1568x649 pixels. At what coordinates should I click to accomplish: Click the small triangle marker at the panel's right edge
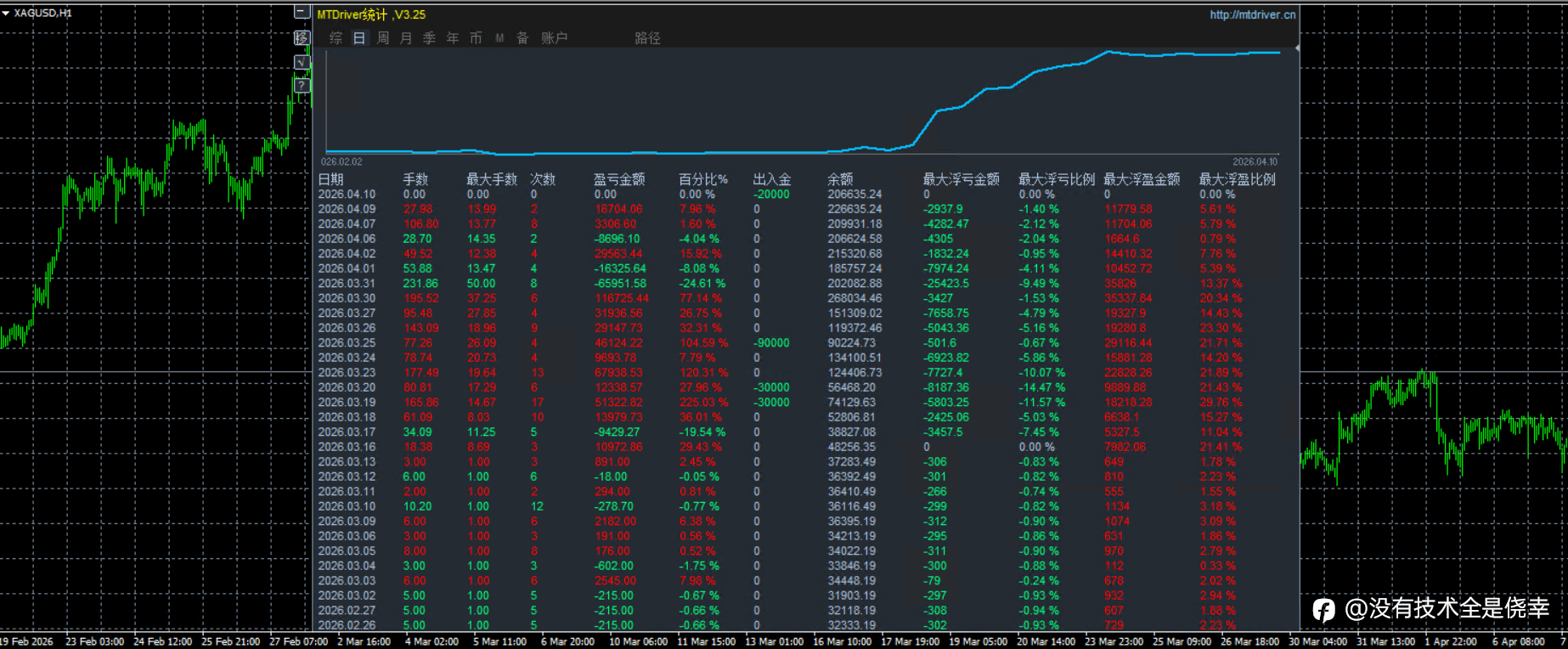pyautogui.click(x=1296, y=48)
